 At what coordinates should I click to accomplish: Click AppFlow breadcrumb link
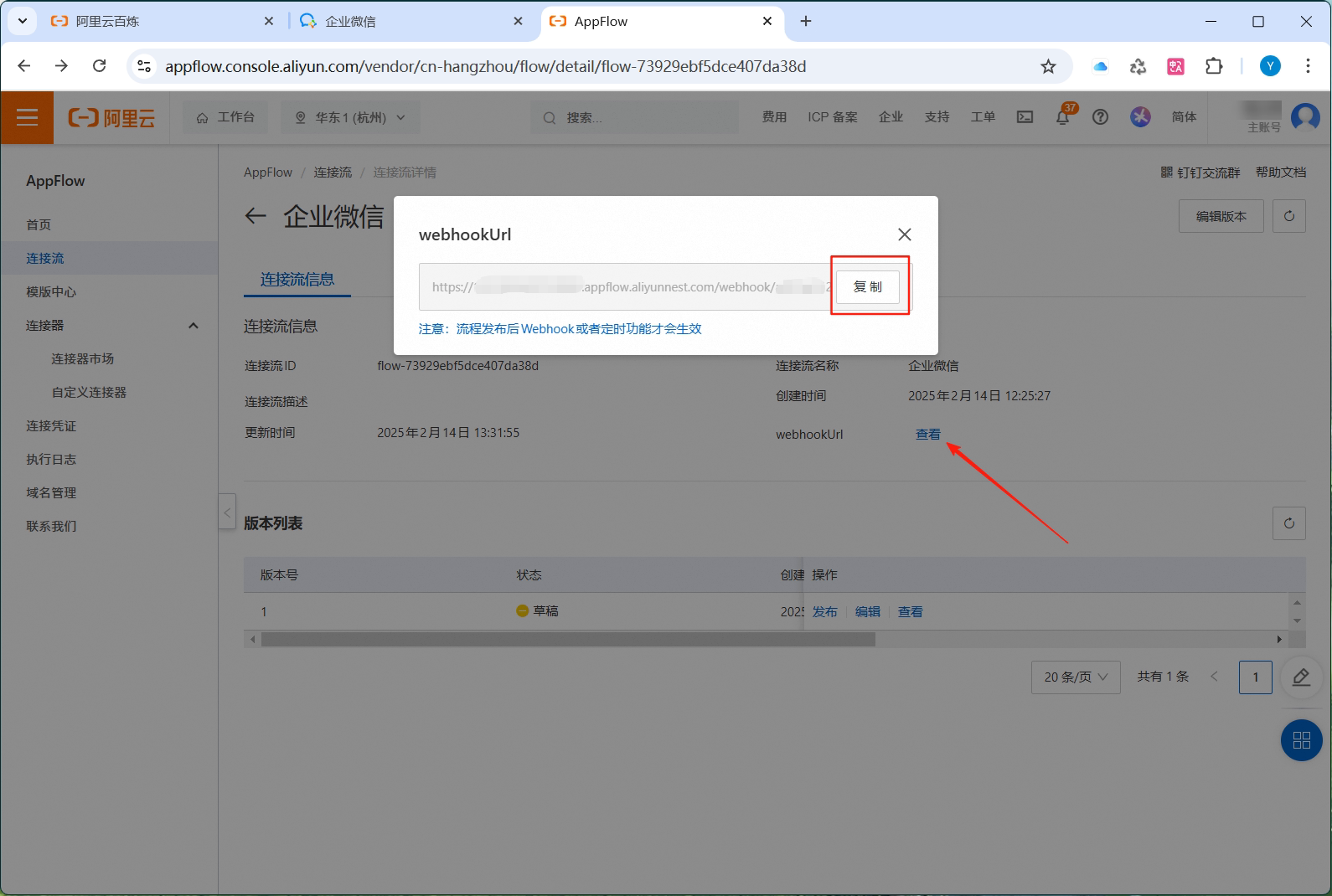pos(268,173)
